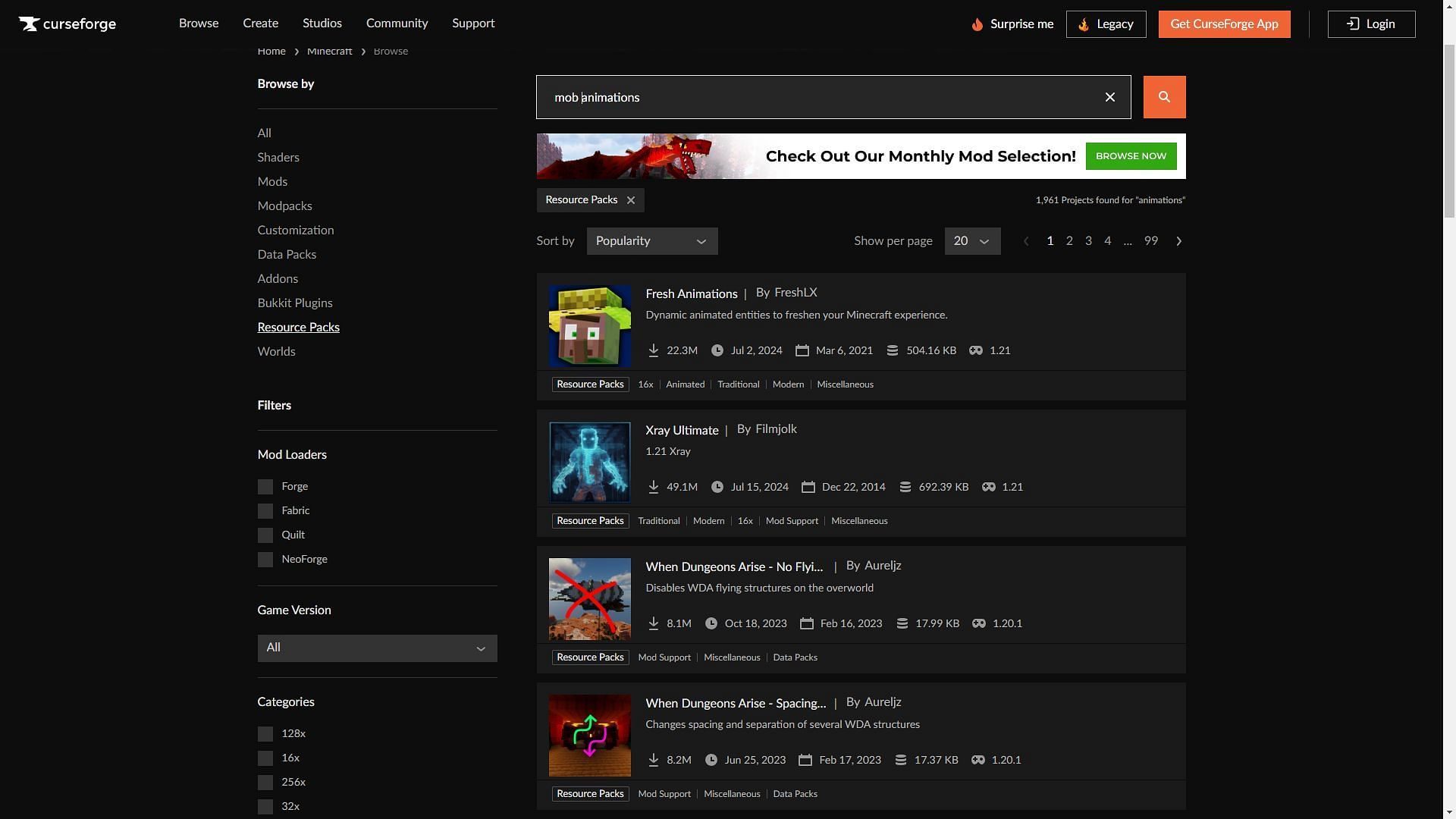
Task: Click the Filmjolk author link
Action: [x=776, y=429]
